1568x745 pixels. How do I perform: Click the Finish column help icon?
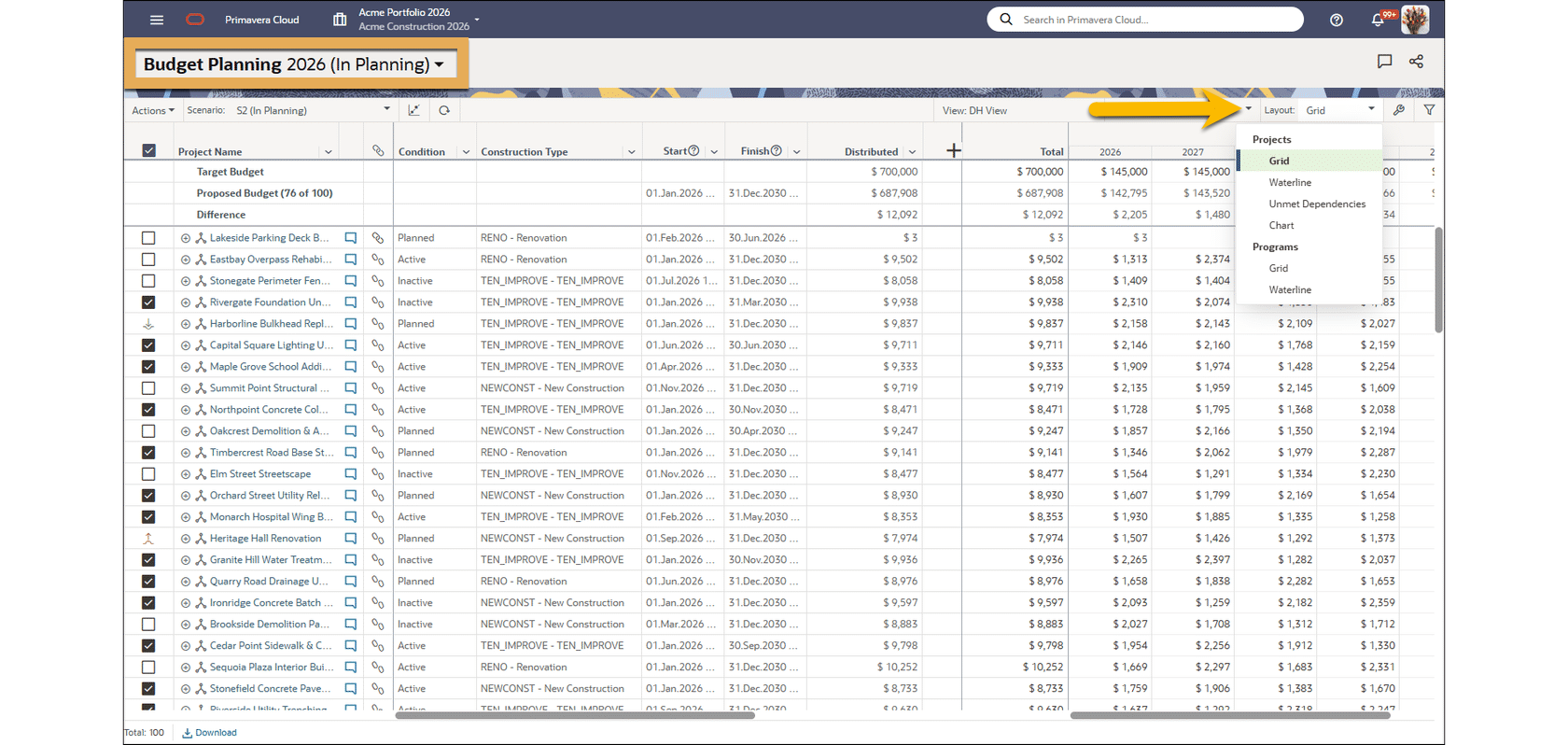(776, 150)
